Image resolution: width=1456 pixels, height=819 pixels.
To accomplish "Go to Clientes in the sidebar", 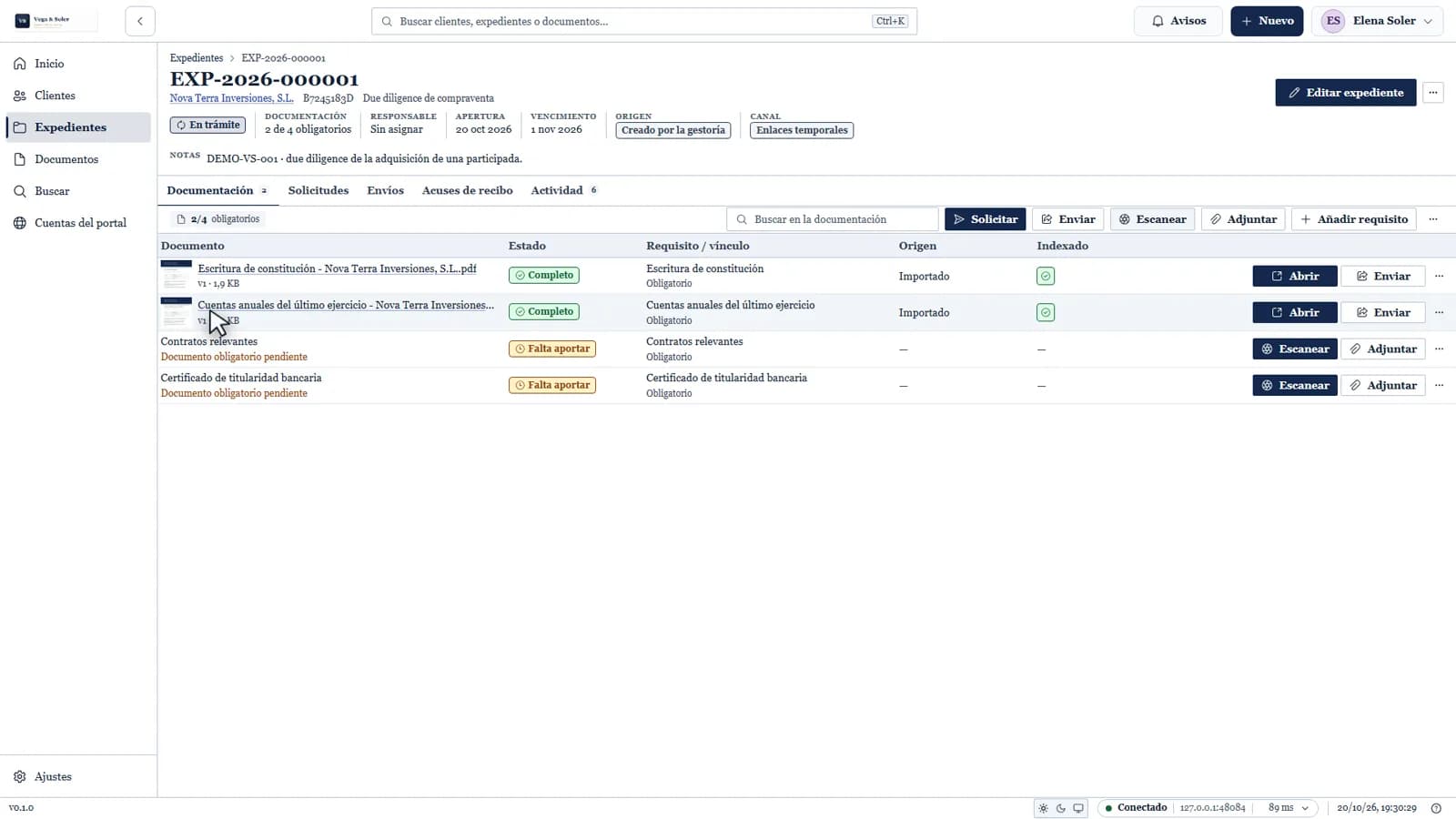I will [x=78, y=96].
